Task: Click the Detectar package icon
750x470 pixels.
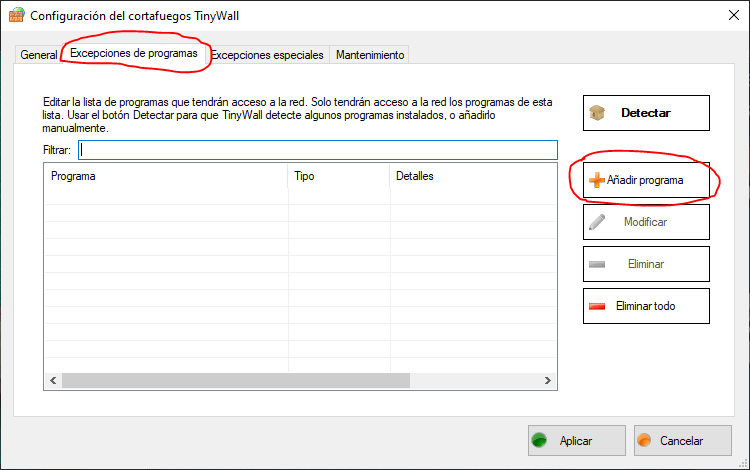Action: (x=597, y=113)
